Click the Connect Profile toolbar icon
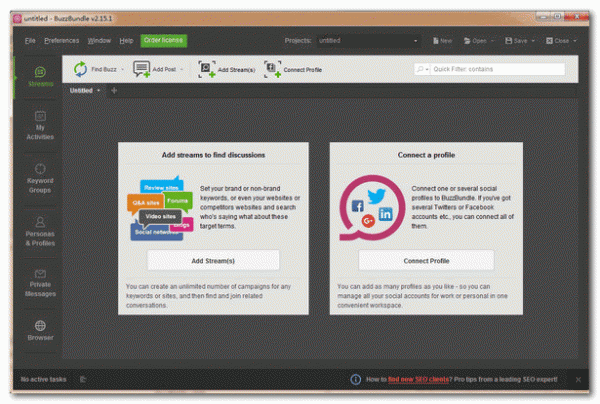Viewport: 600px width, 404px height. coord(272,69)
